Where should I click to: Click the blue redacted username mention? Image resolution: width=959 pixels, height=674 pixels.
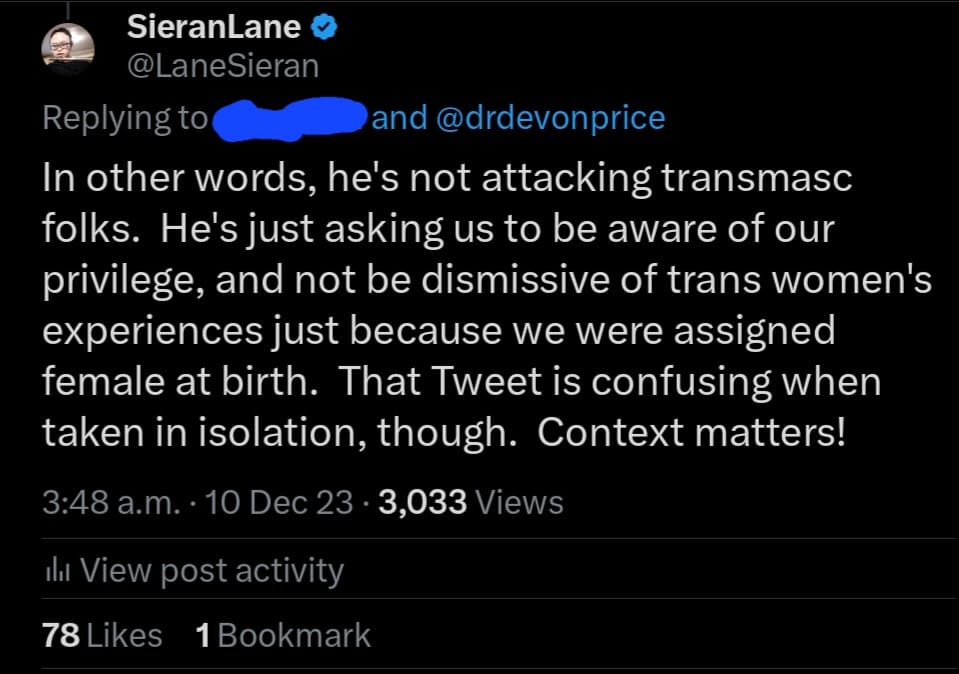288,118
